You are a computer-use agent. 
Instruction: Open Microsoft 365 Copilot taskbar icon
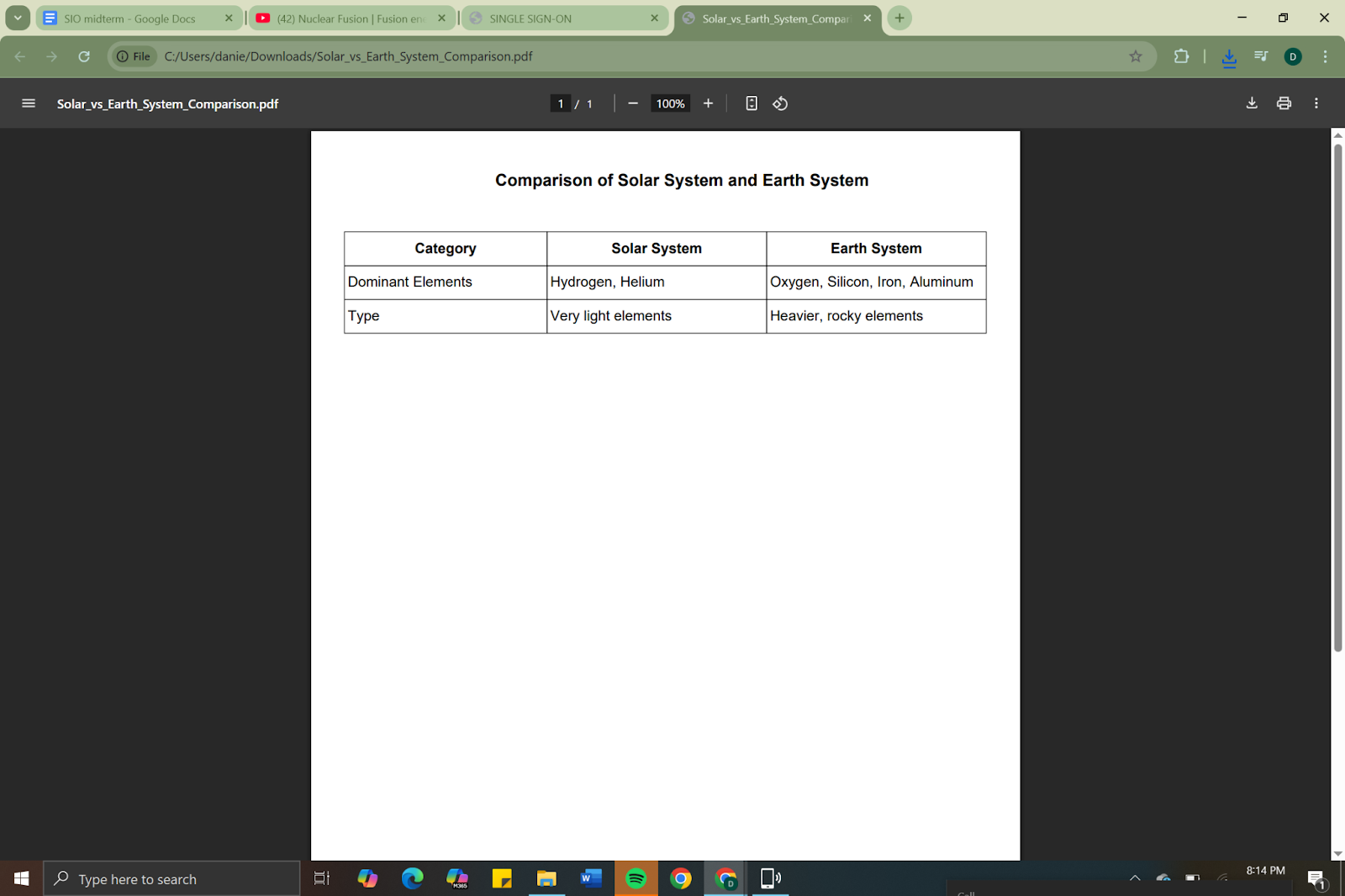tap(457, 878)
